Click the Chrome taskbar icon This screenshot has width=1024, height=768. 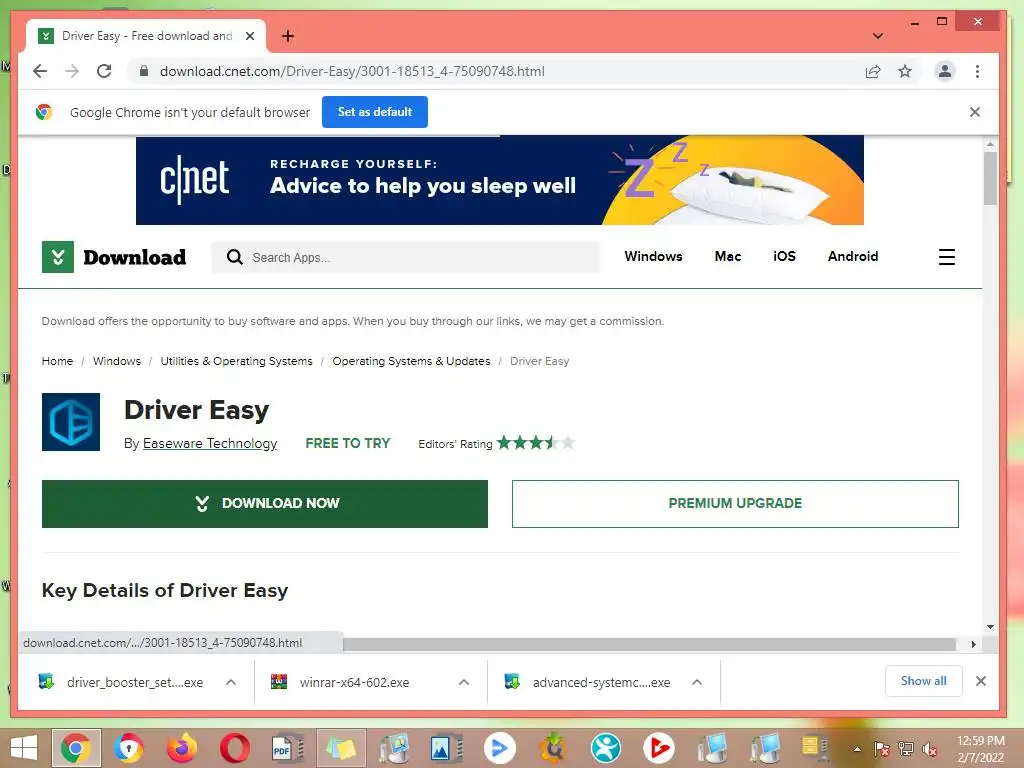coord(76,748)
